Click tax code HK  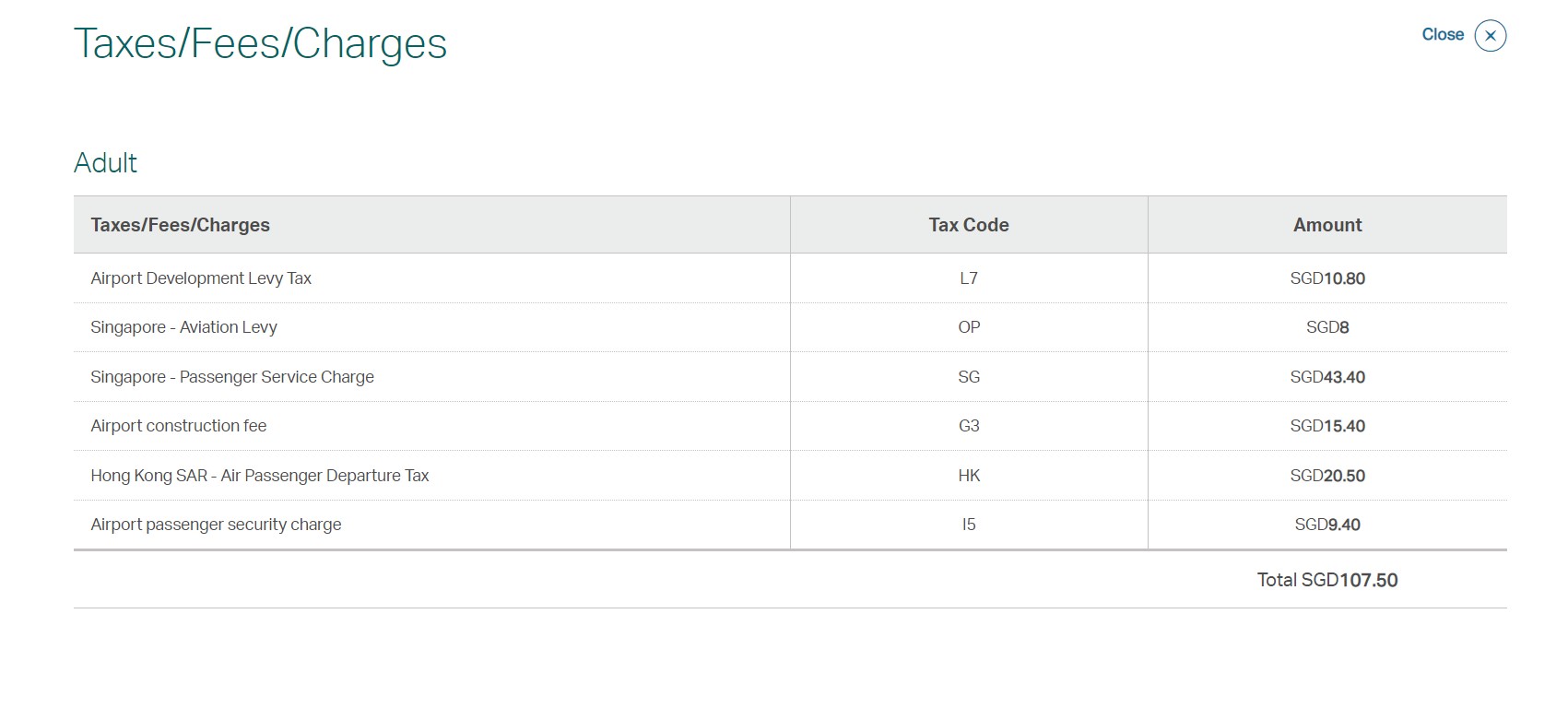pyautogui.click(x=969, y=476)
